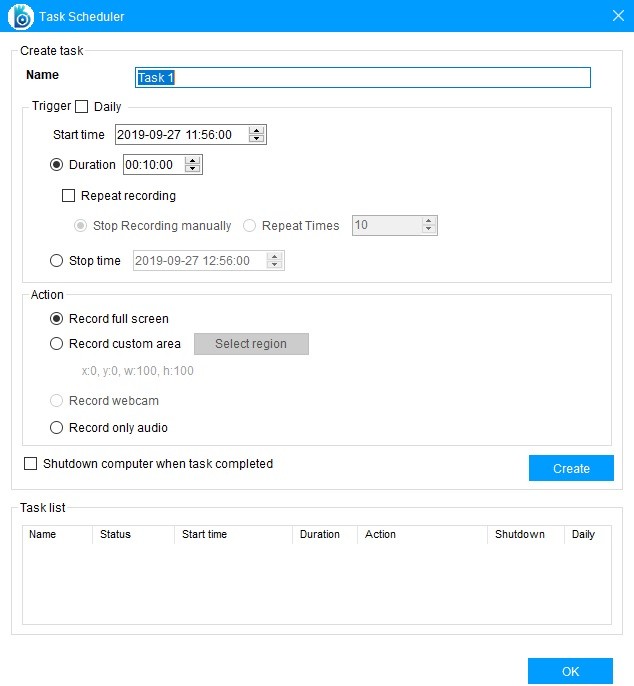
Task: Increase Start time with up arrow
Action: point(257,130)
